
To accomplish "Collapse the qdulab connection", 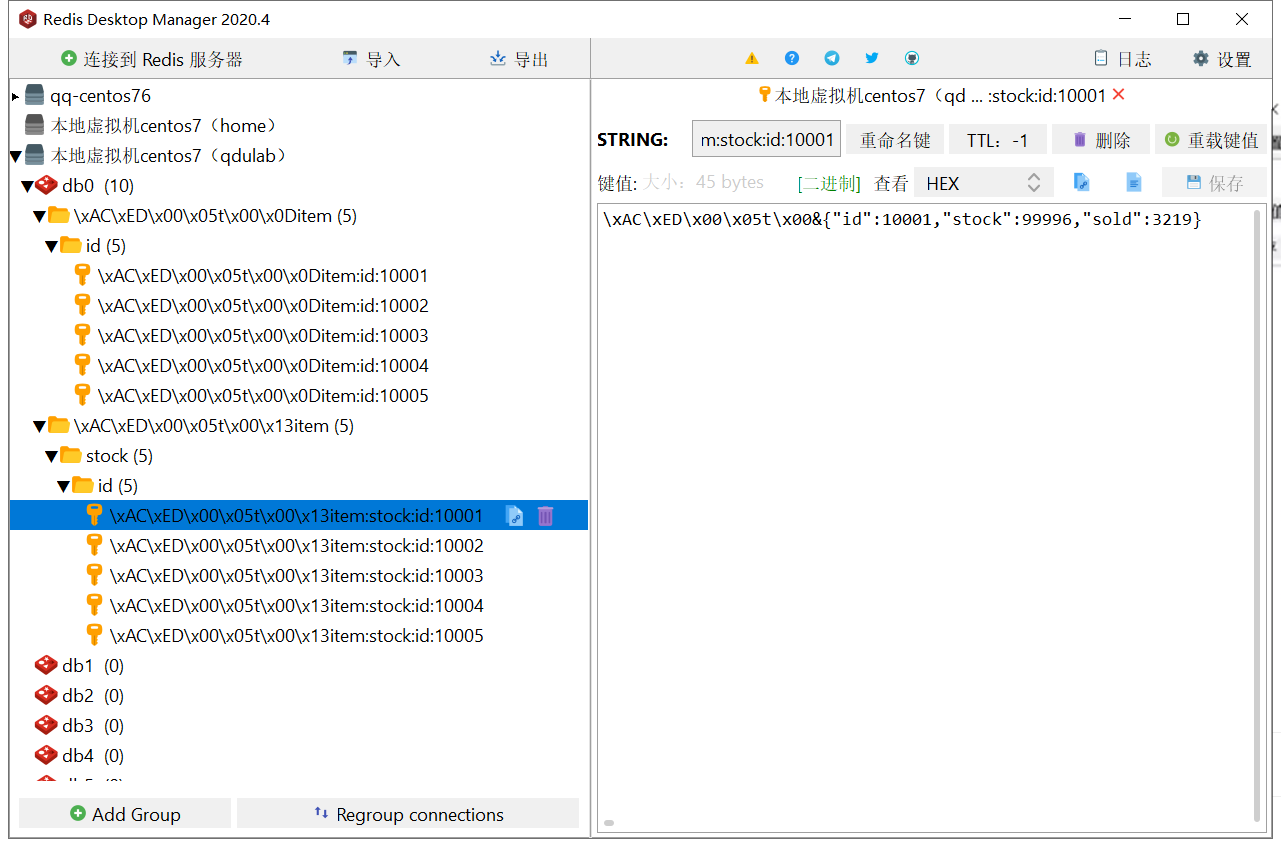I will point(16,156).
